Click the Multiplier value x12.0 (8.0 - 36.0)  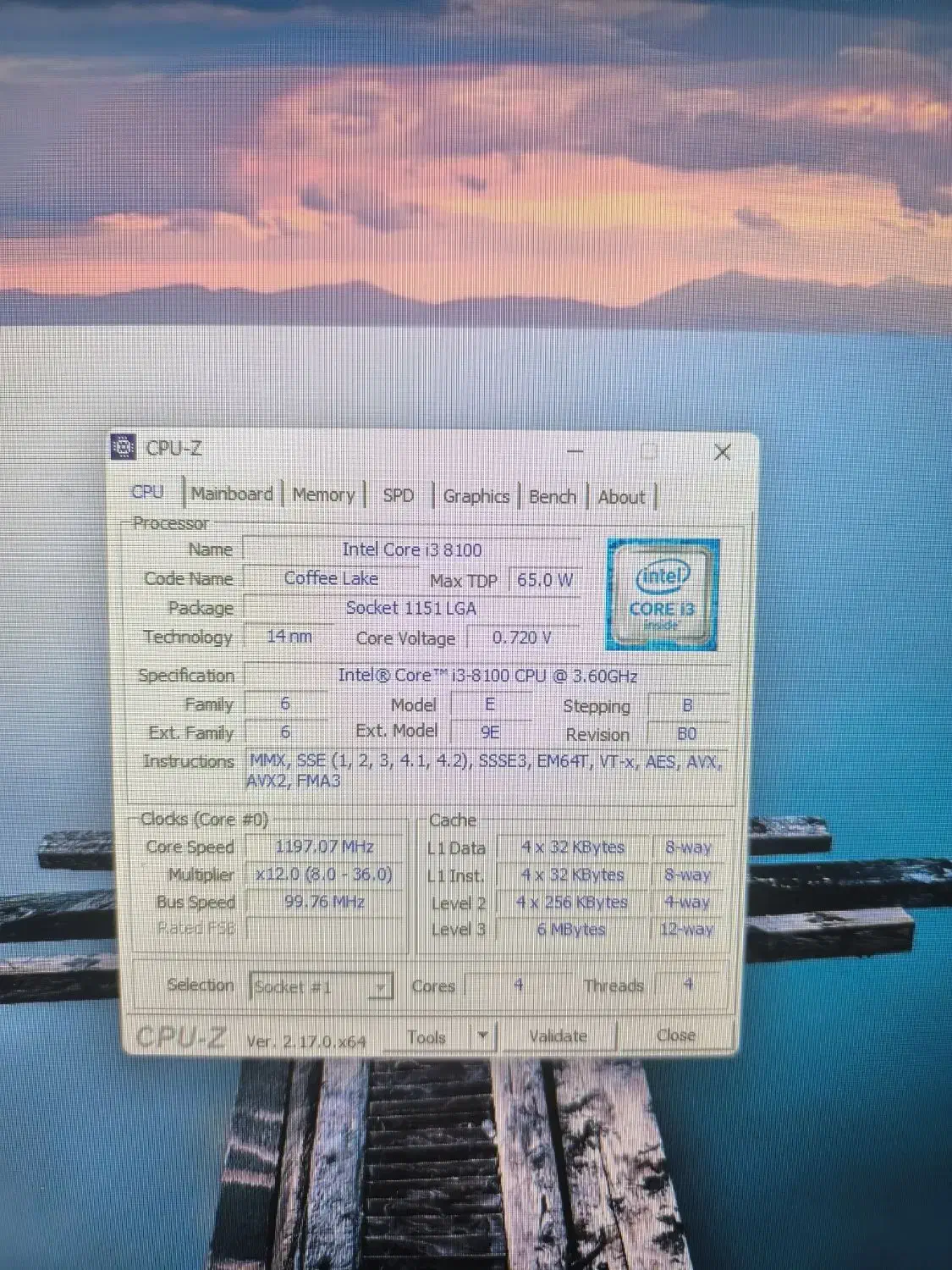[324, 875]
